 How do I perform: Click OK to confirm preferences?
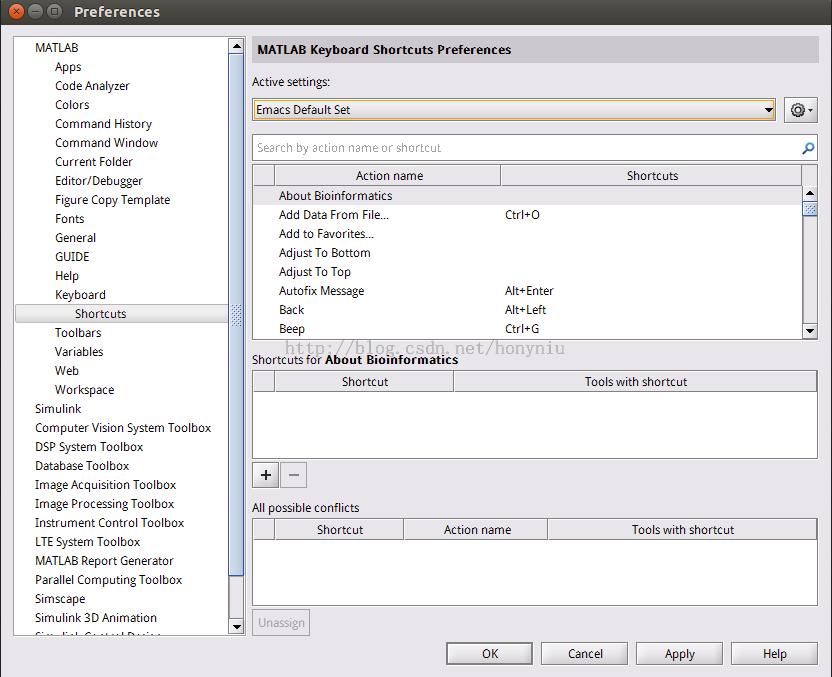[x=489, y=654]
